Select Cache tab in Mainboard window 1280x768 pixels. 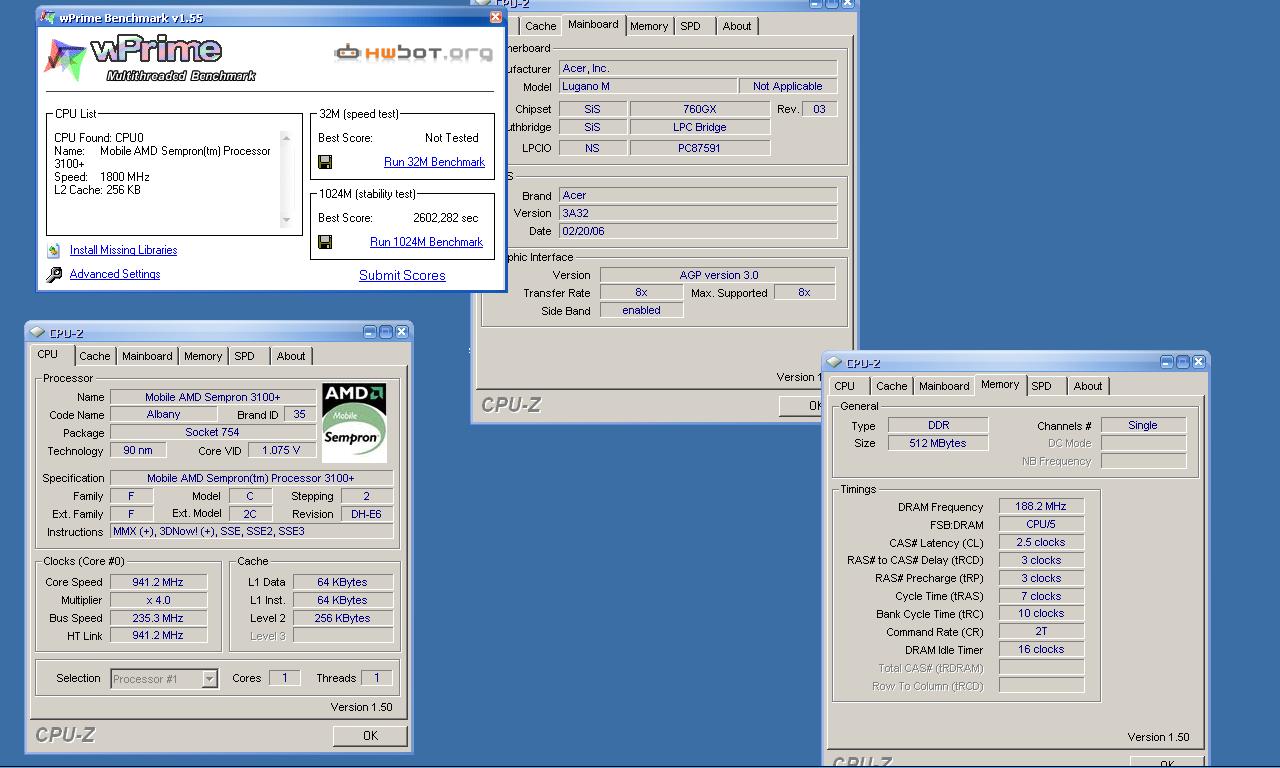541,26
